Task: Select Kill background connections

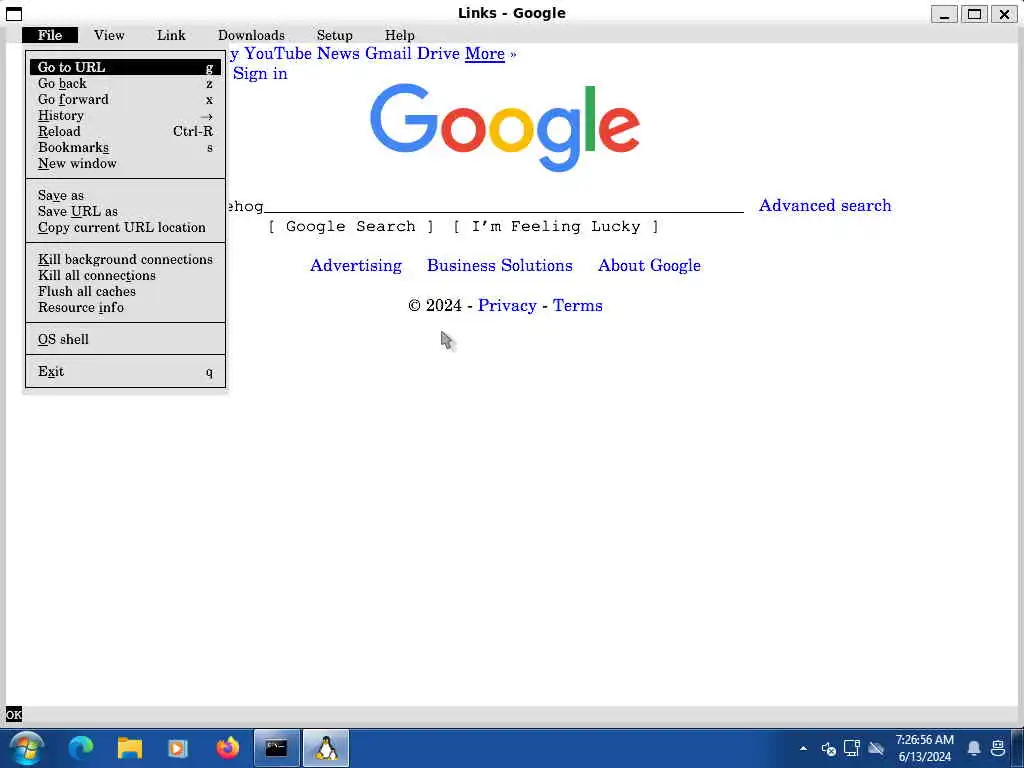Action: [125, 259]
